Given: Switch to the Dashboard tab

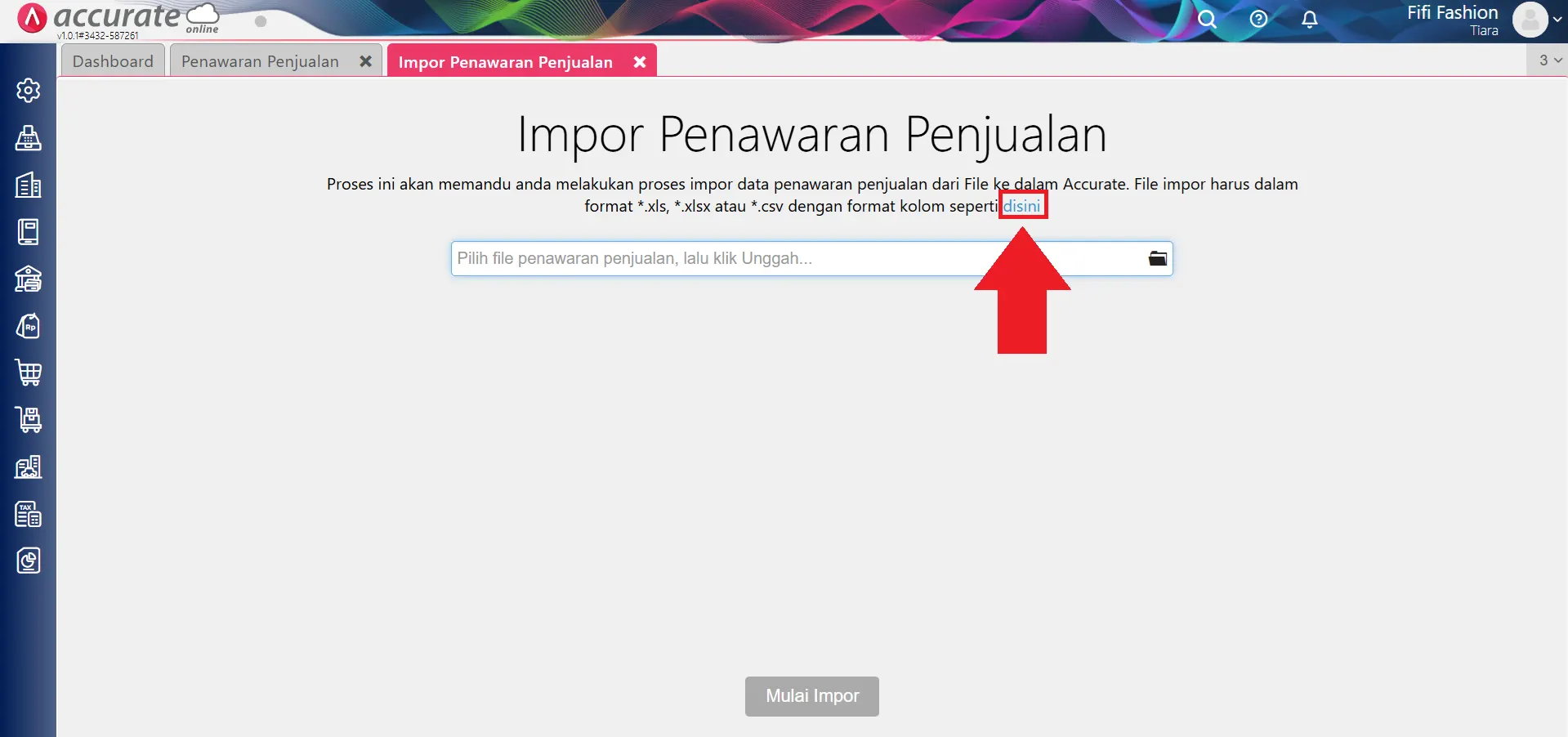Looking at the screenshot, I should coord(112,60).
